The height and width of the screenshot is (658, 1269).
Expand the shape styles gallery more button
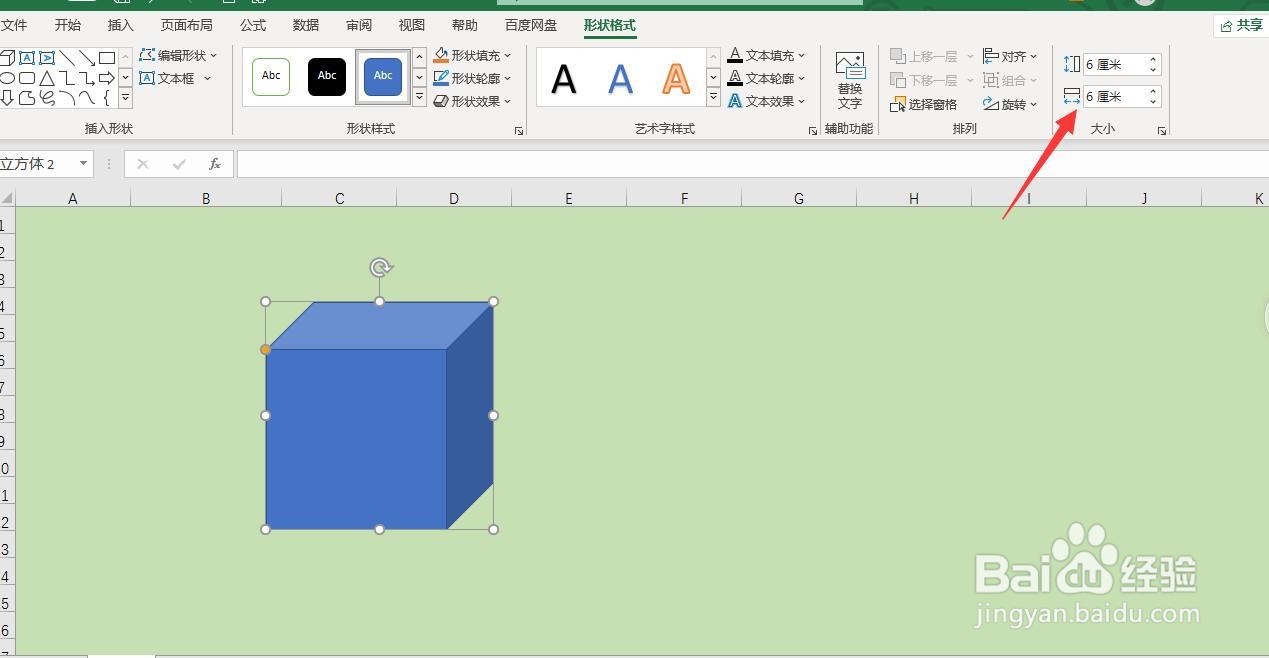(420, 98)
